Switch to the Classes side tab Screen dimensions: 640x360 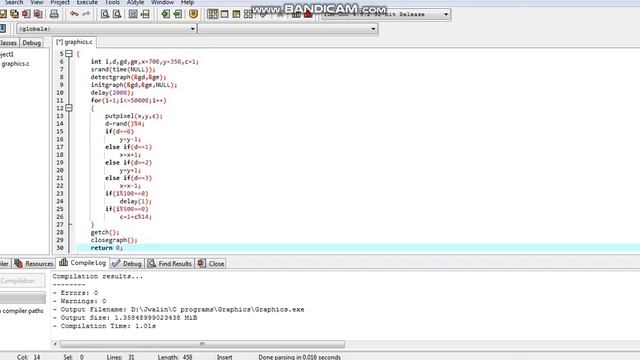[9, 43]
